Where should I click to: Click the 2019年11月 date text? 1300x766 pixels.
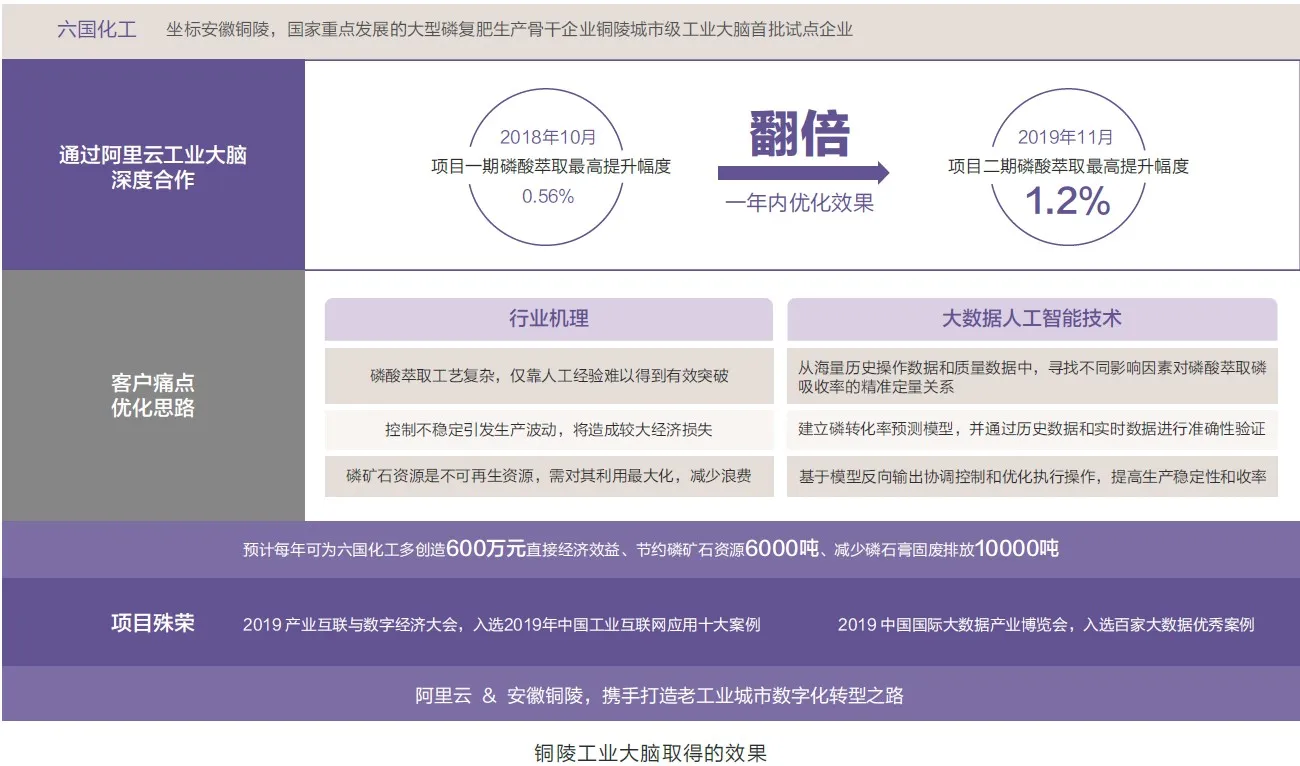(x=1066, y=137)
